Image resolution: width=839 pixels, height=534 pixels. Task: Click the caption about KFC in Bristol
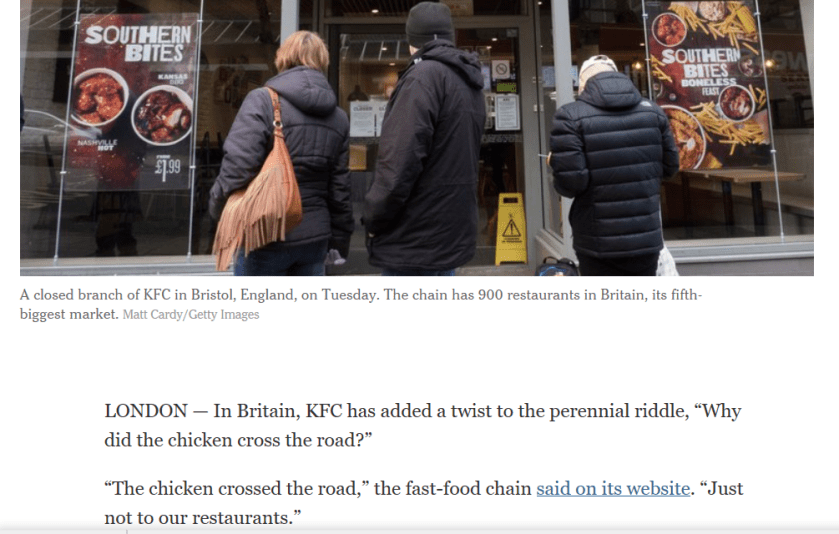[361, 304]
